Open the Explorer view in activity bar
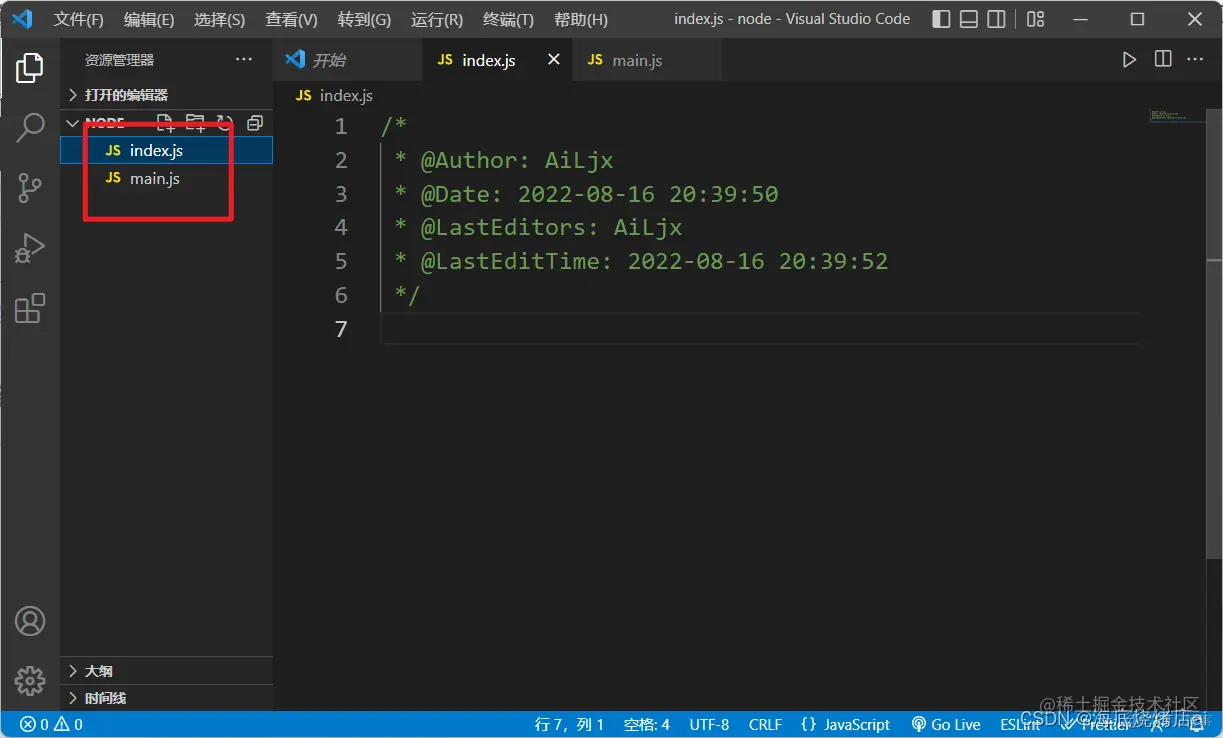 (x=30, y=67)
